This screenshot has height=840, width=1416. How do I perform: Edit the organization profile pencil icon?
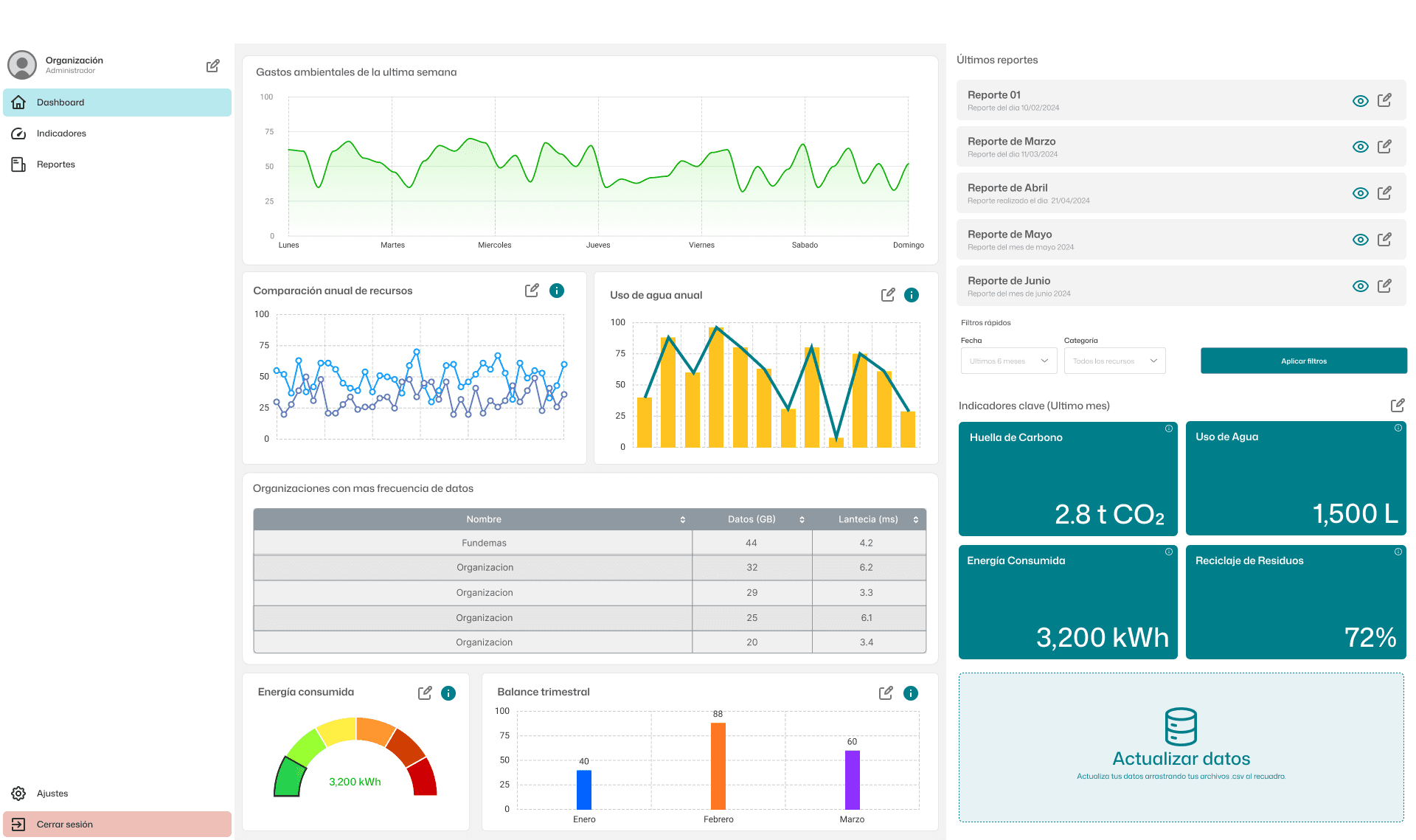click(212, 66)
